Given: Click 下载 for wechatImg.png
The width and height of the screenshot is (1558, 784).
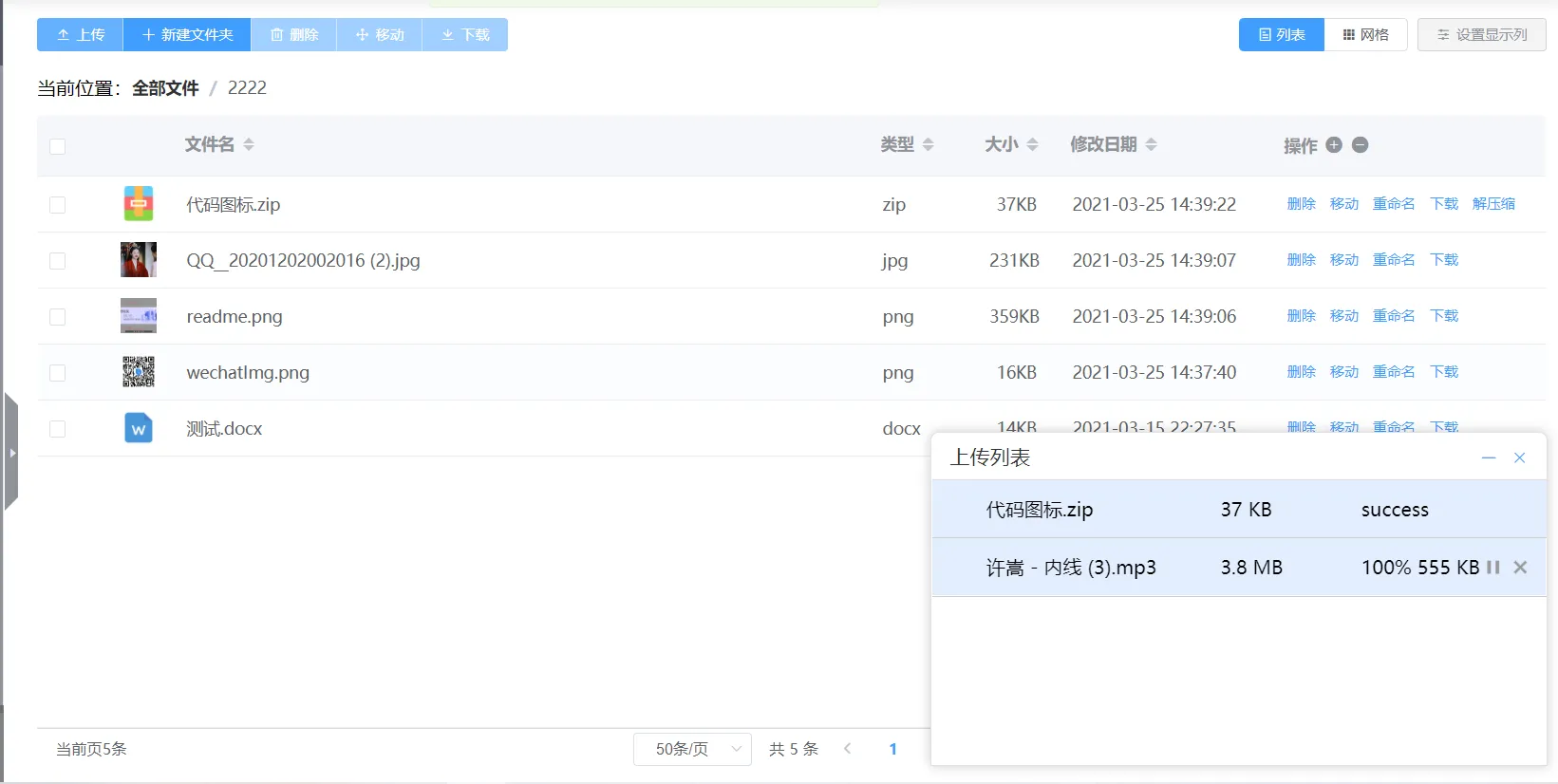Looking at the screenshot, I should 1444,372.
